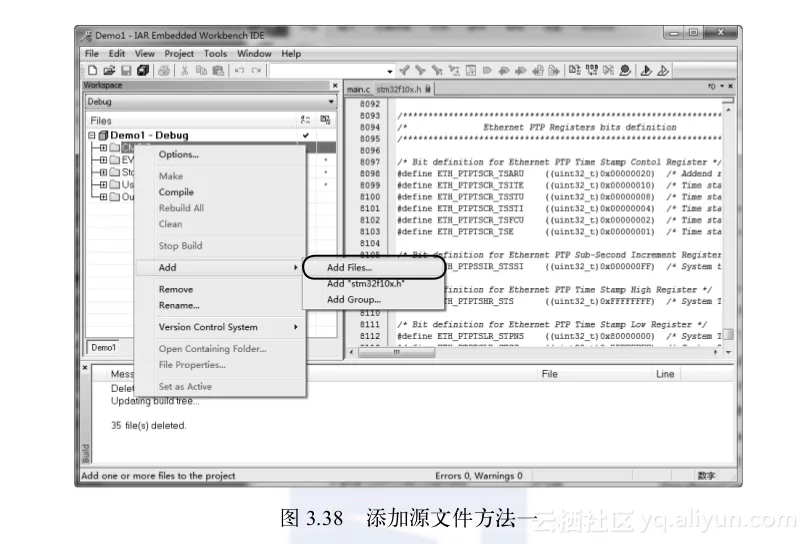Open the Replace toolbar icon
808x544 pixels.
(454, 71)
